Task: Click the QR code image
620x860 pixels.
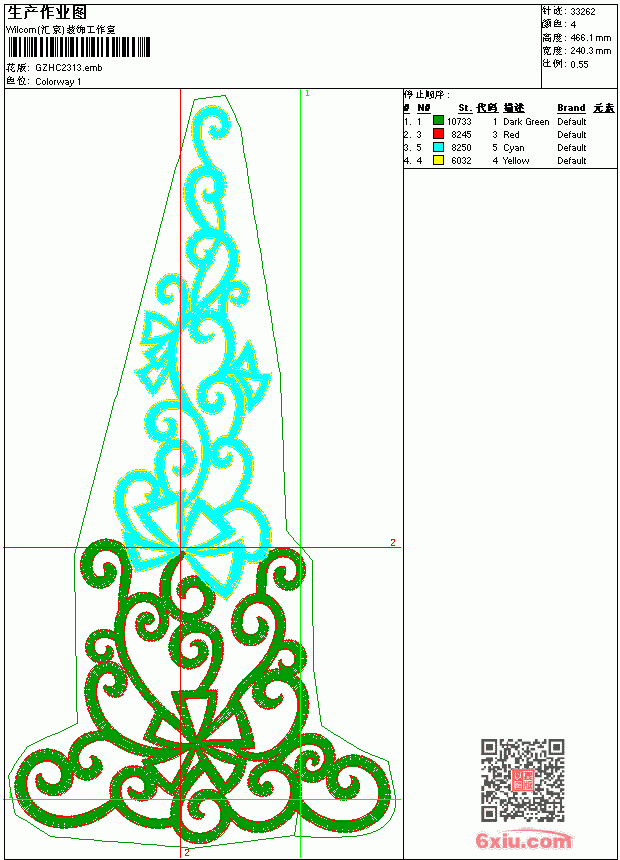Action: tap(523, 780)
